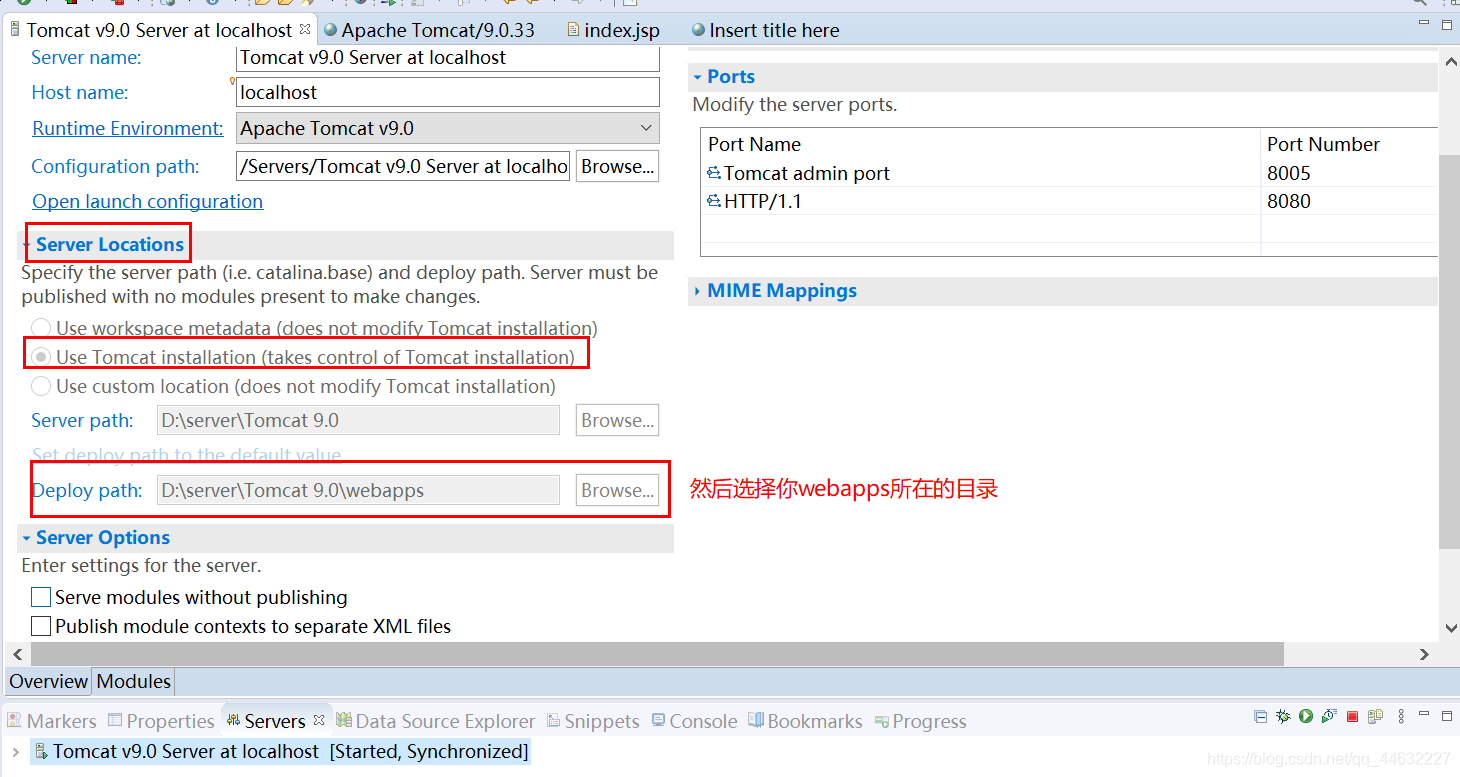The height and width of the screenshot is (777, 1460).
Task: Collapse the Server Locations section
Action: click(x=26, y=245)
